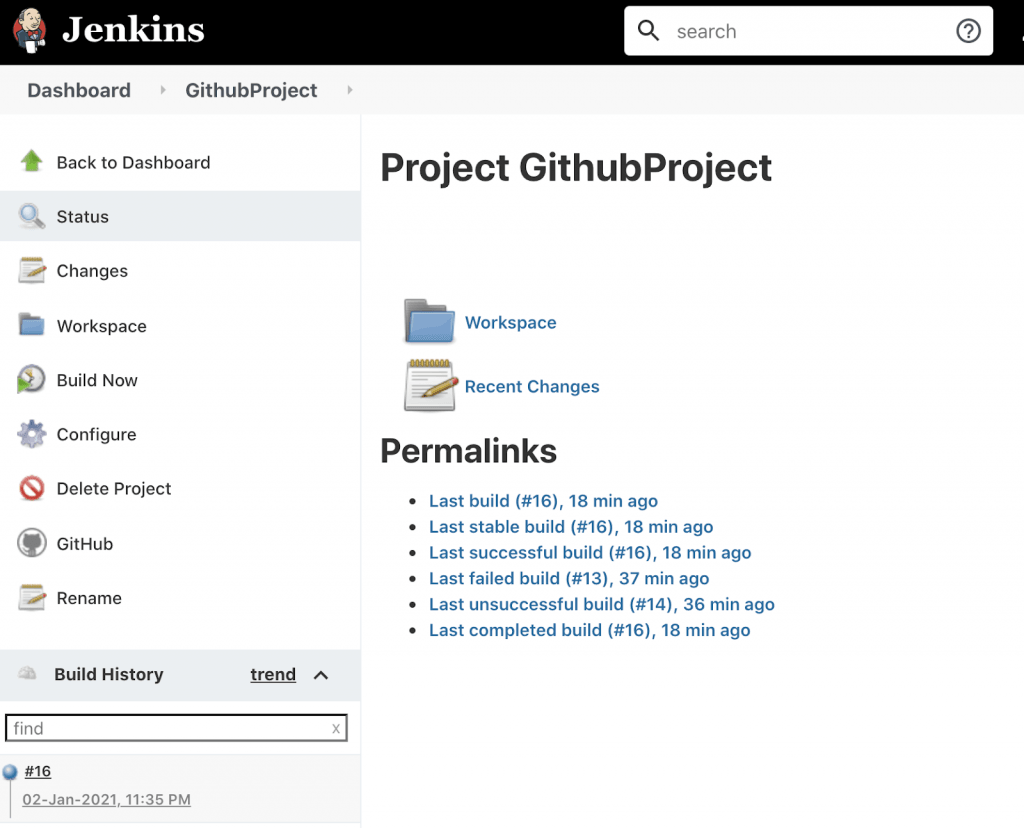The width and height of the screenshot is (1024, 828).
Task: Select Rename in the side menu
Action: [x=89, y=598]
